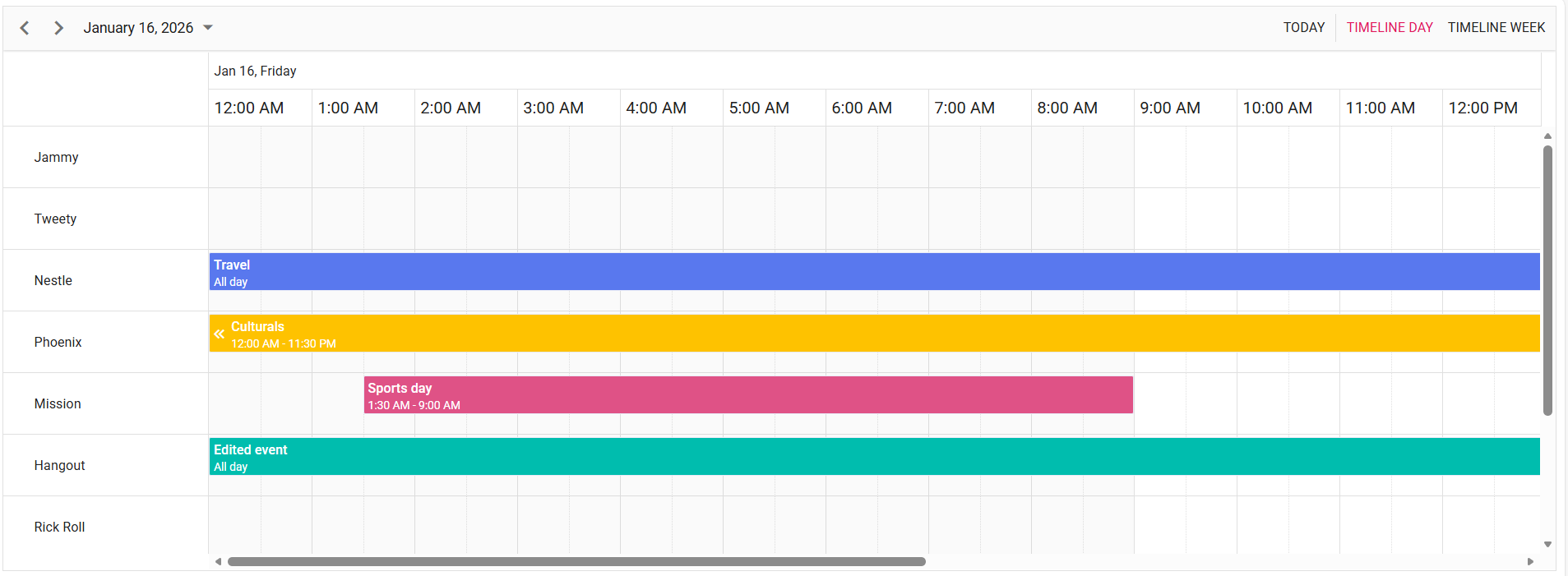Click the Rick Roll resource label

tap(59, 527)
